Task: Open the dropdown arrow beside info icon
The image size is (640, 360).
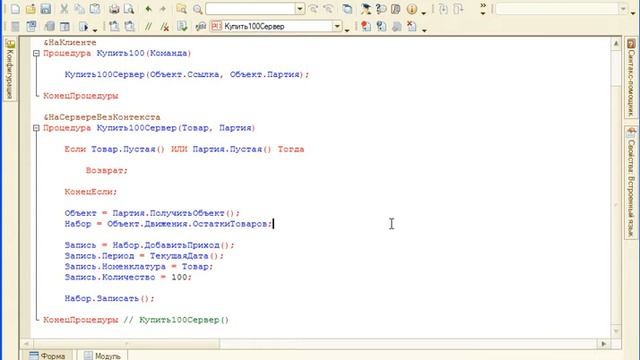Action: (x=423, y=13)
